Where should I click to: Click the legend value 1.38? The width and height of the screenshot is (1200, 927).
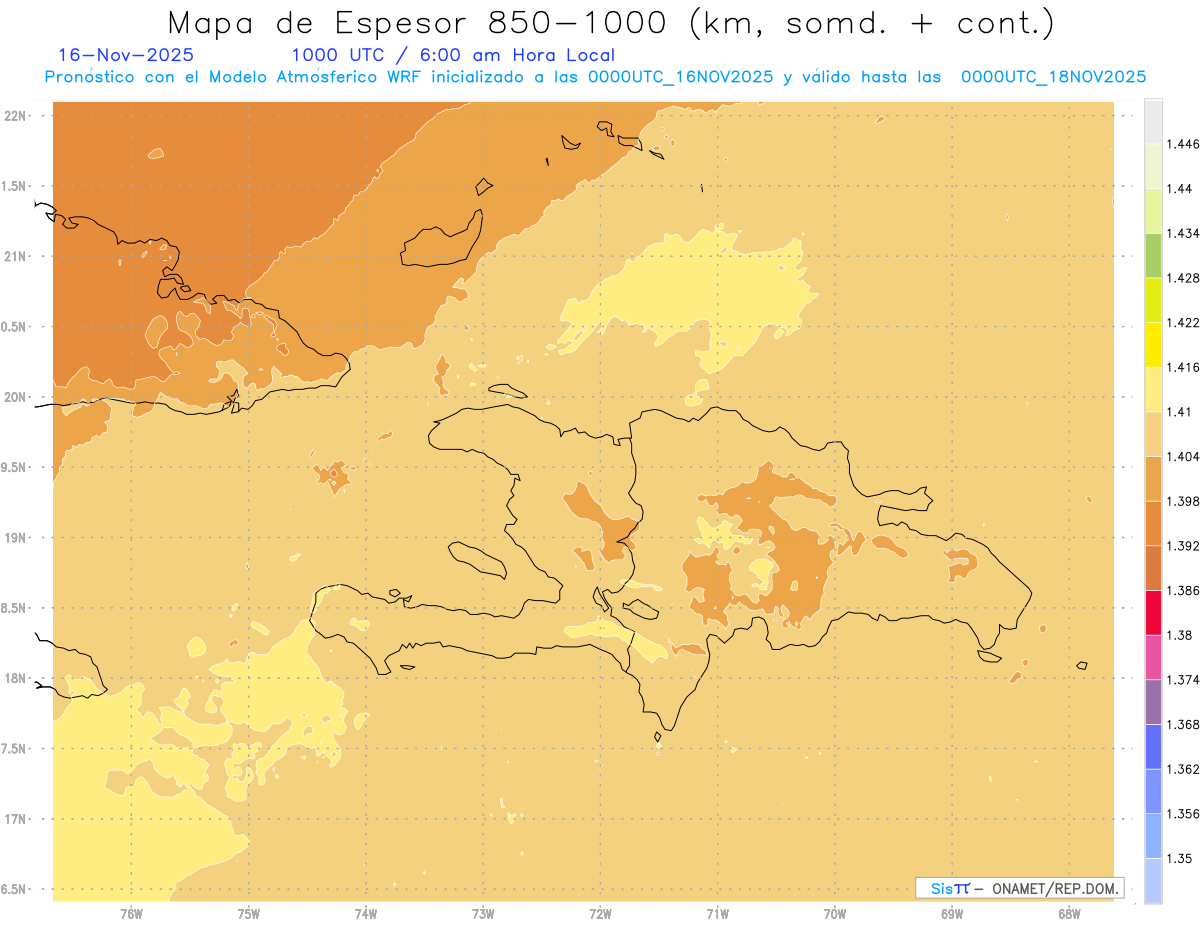pos(1180,635)
